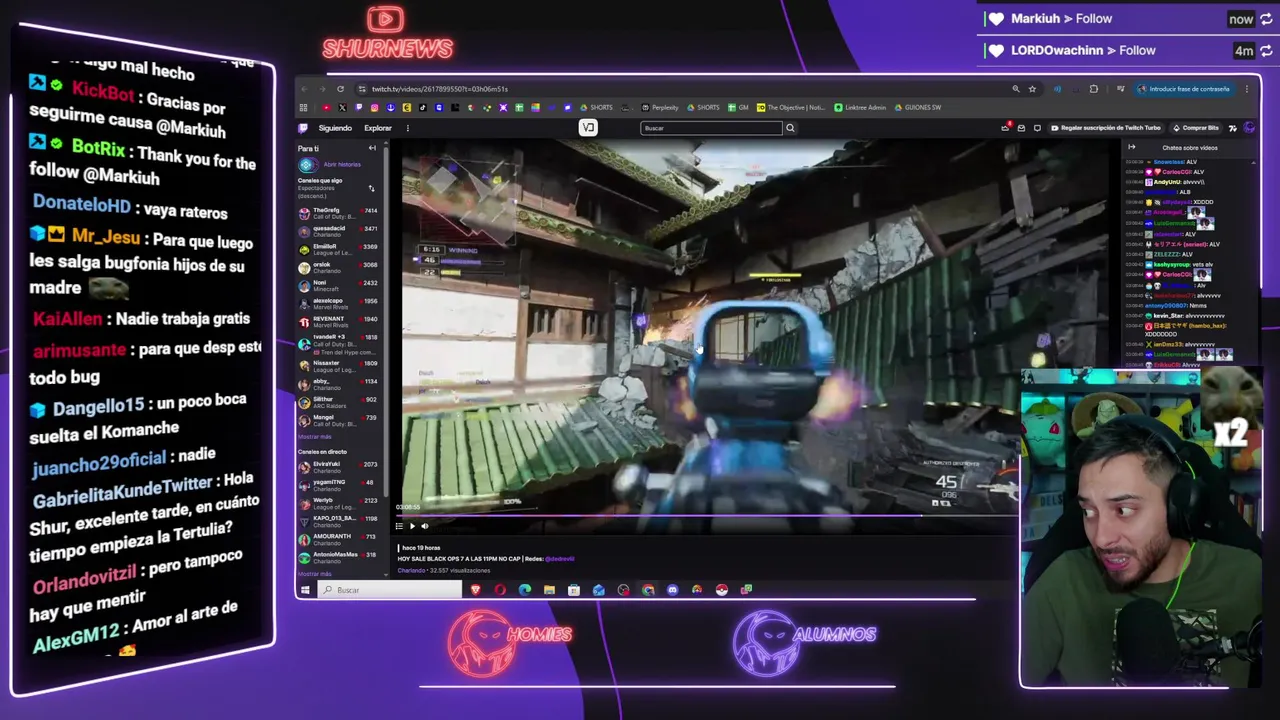The height and width of the screenshot is (720, 1280).
Task: Open TheGrefg channel in sidebar
Action: (338, 213)
